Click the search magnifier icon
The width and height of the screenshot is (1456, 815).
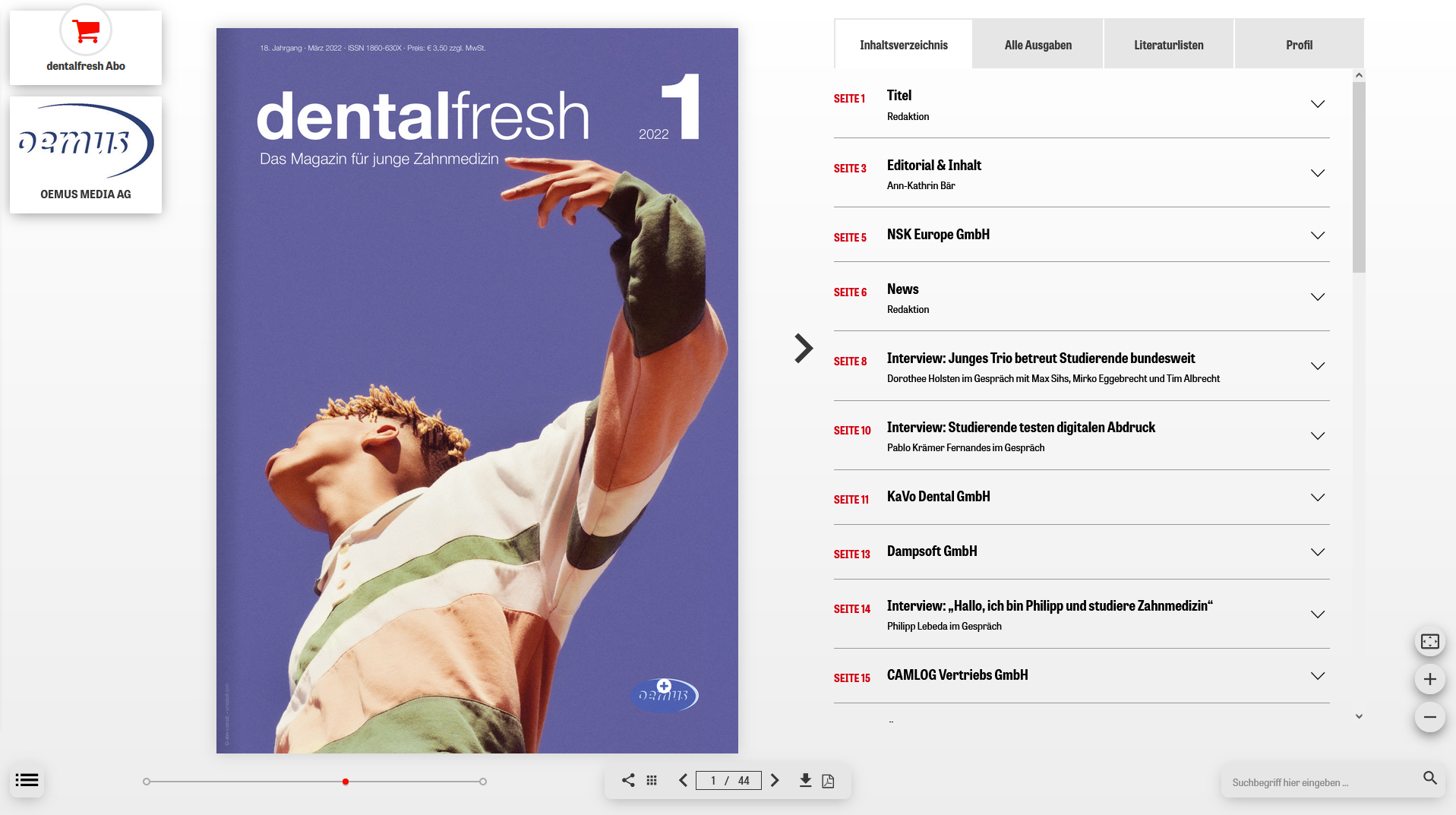tap(1429, 779)
